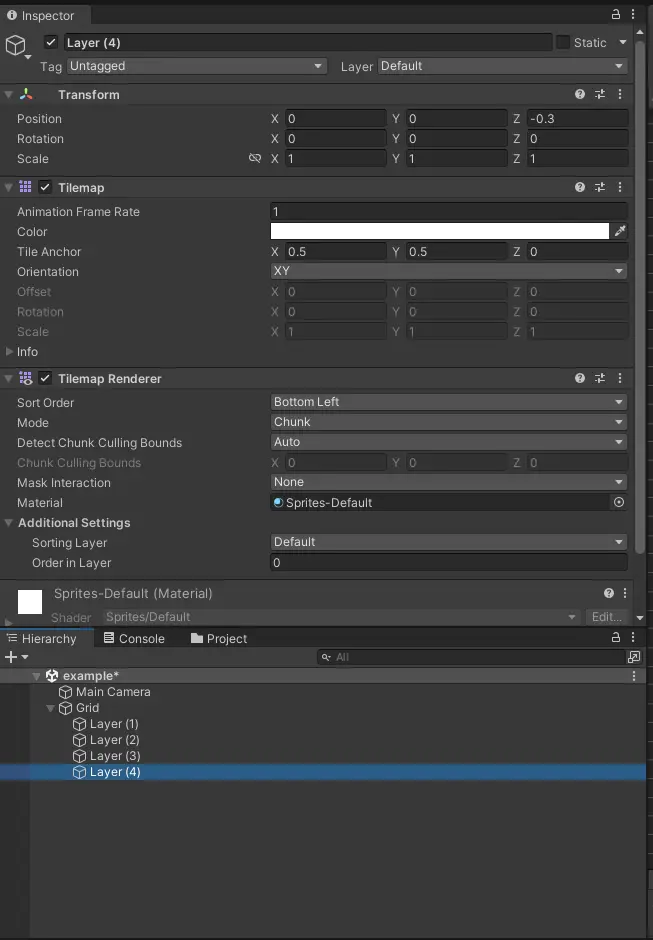Open Transform component context menu
The height and width of the screenshot is (940, 653).
tap(620, 94)
